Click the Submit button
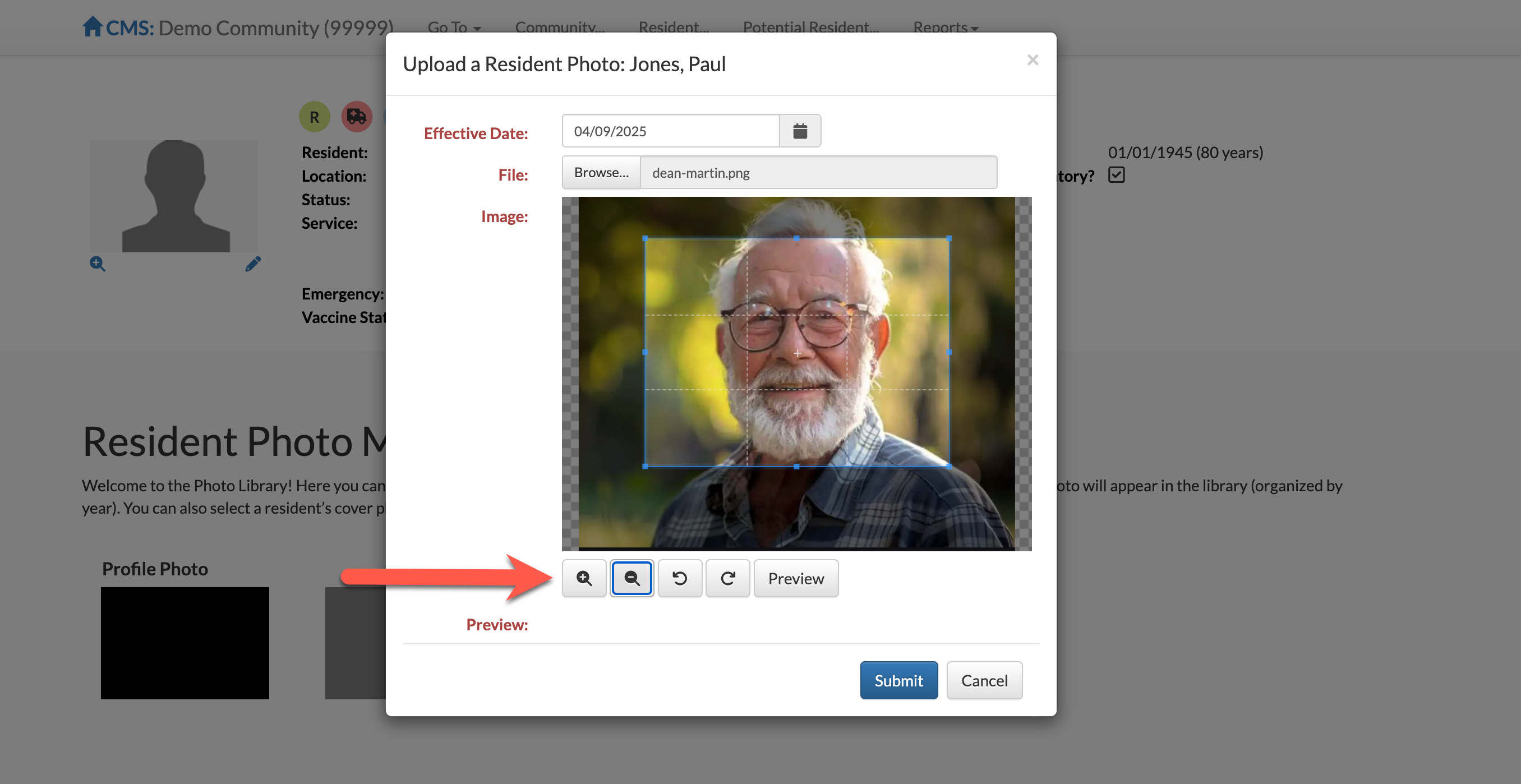This screenshot has height=784, width=1521. 898,680
